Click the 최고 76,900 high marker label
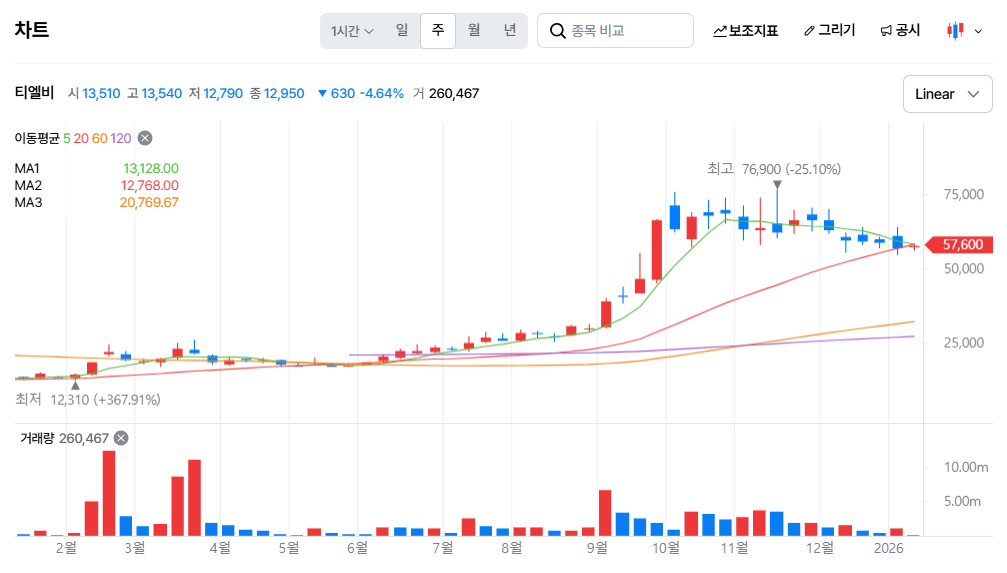 tap(774, 169)
